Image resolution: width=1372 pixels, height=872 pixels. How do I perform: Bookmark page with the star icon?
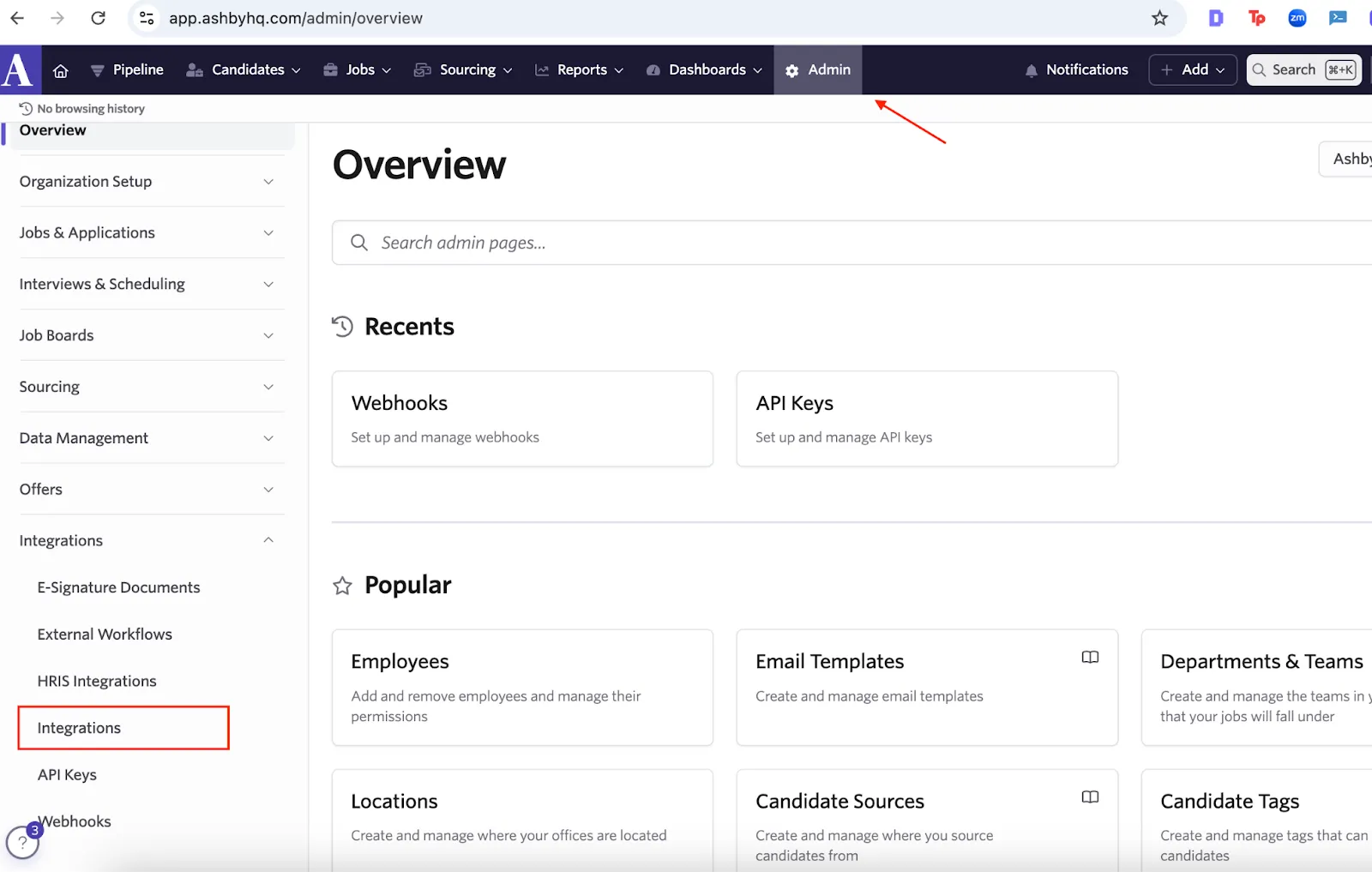coord(1159,18)
